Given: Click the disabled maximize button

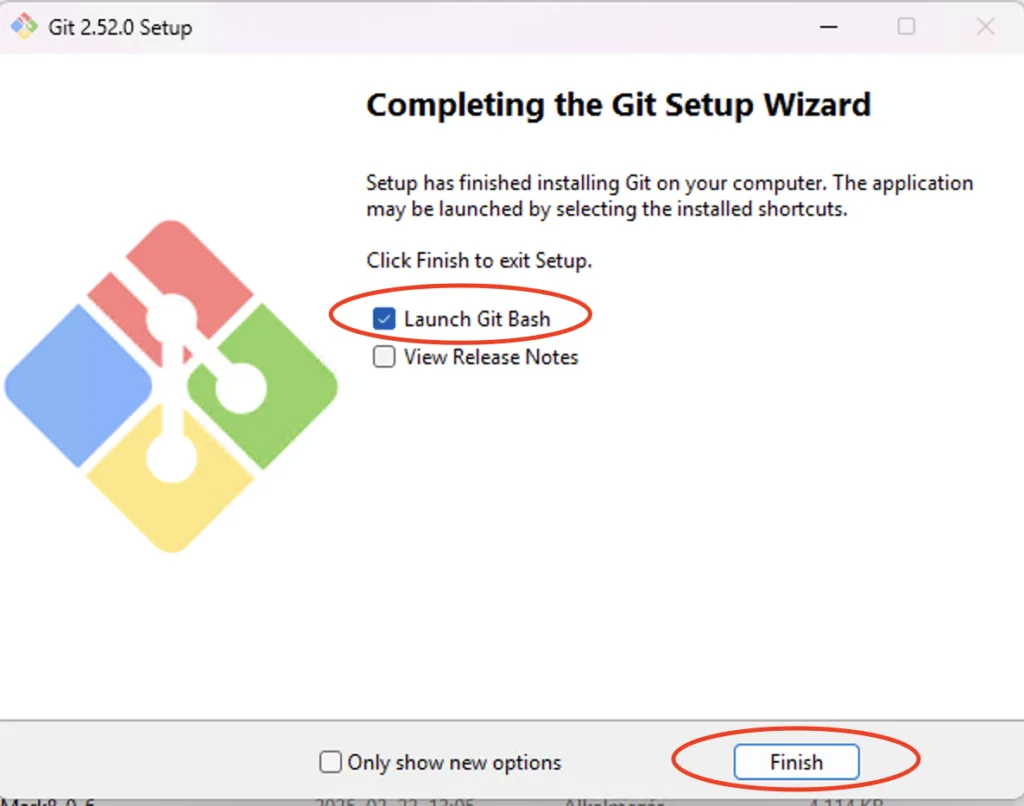Looking at the screenshot, I should (x=906, y=27).
